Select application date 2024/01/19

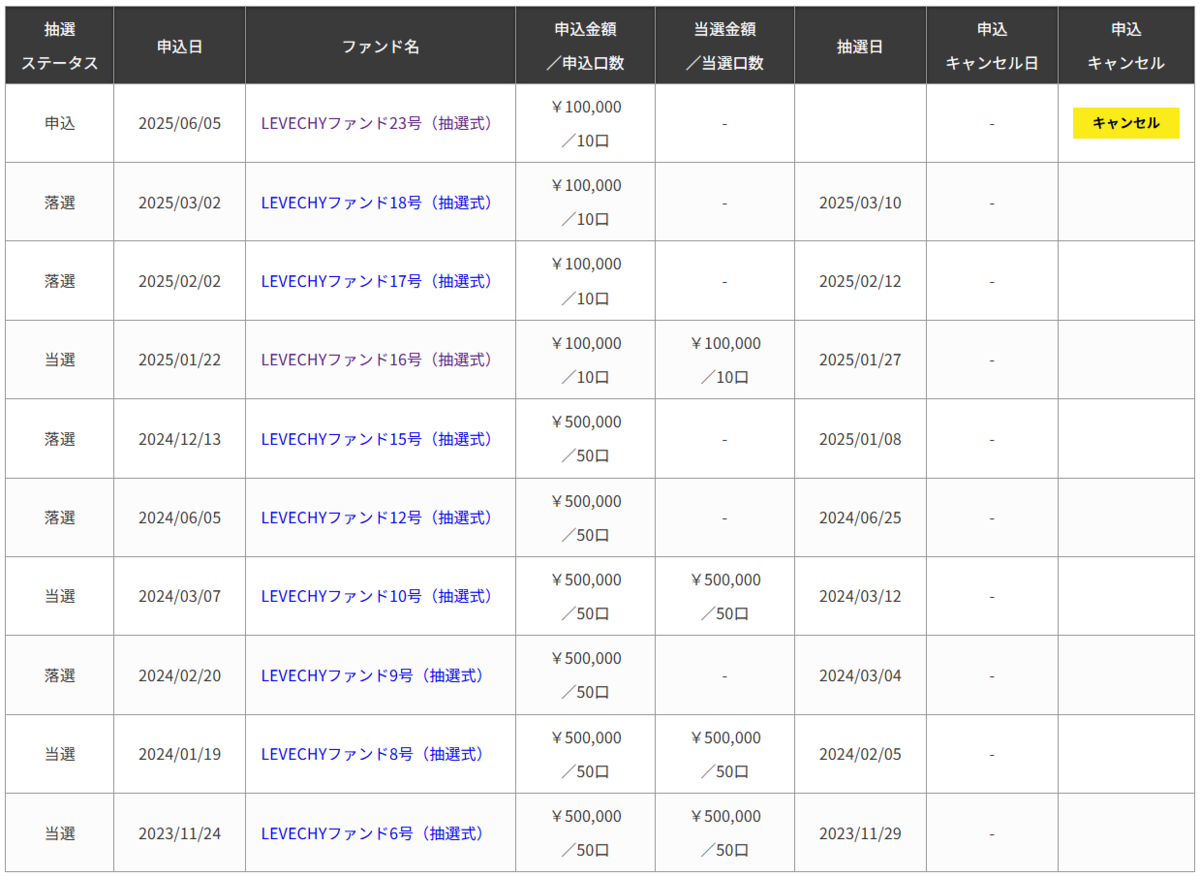pyautogui.click(x=180, y=754)
